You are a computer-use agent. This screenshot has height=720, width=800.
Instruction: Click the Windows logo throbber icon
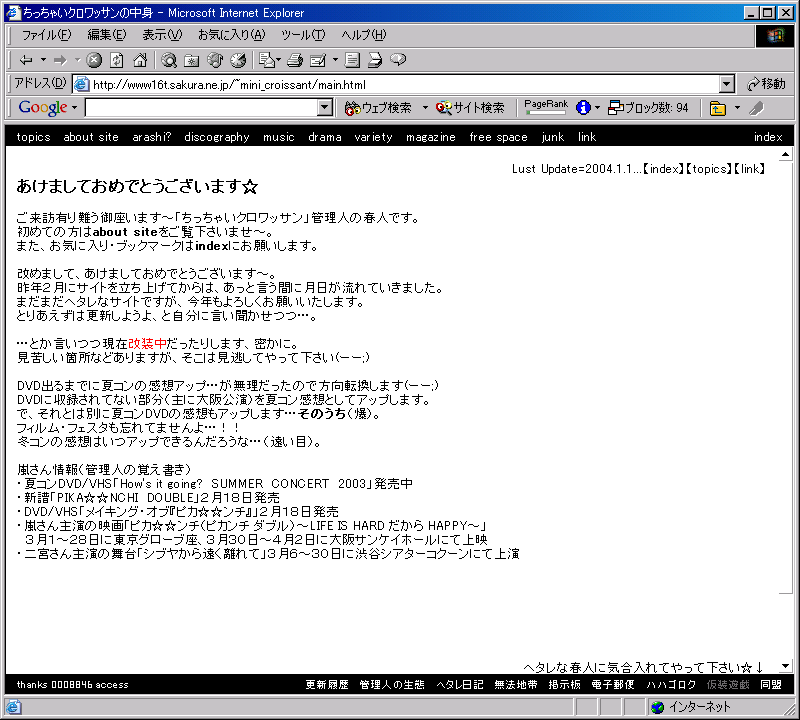(x=774, y=36)
